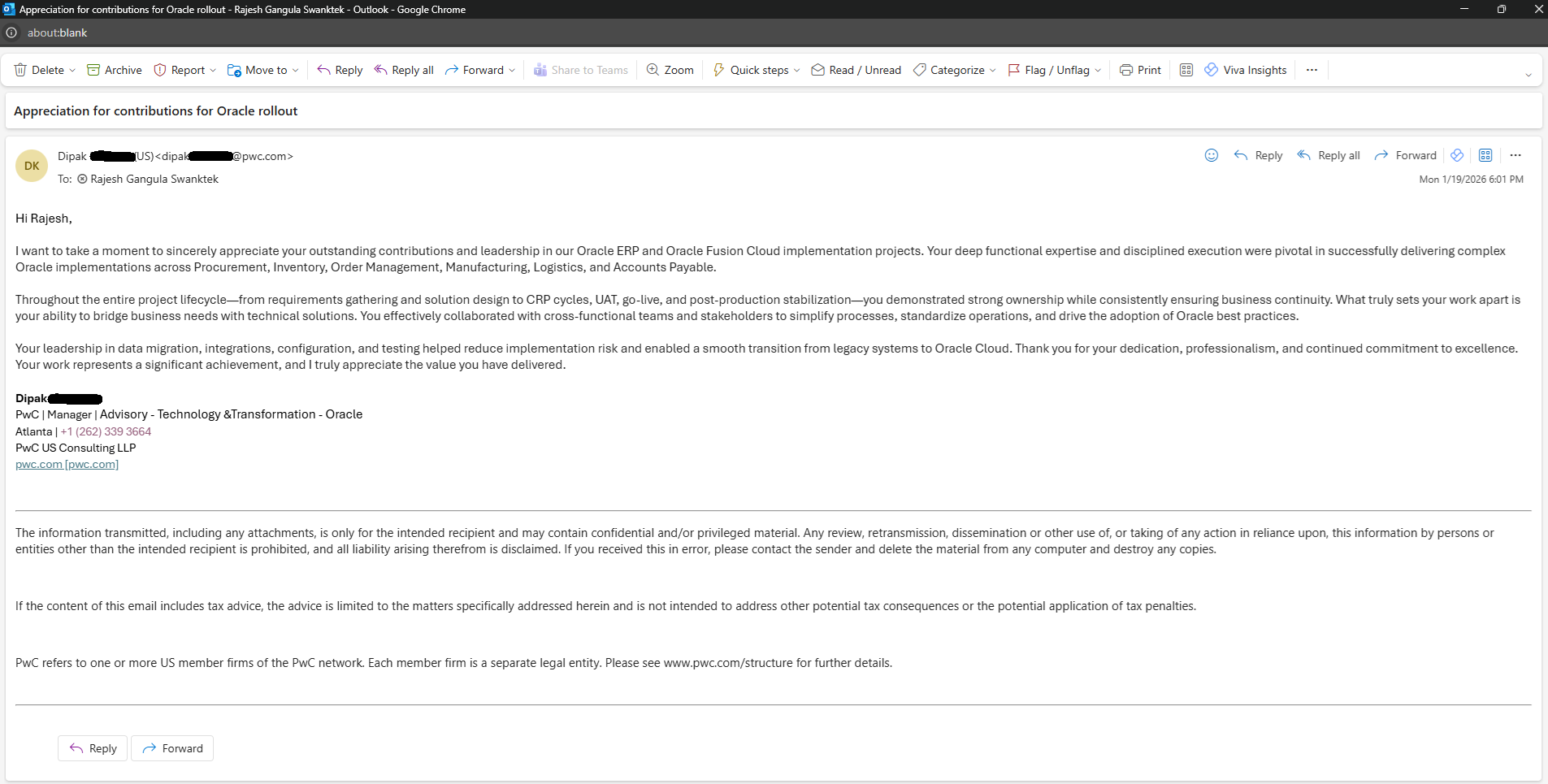Image resolution: width=1548 pixels, height=784 pixels.
Task: Click the Reply button at message bottom
Action: click(93, 748)
